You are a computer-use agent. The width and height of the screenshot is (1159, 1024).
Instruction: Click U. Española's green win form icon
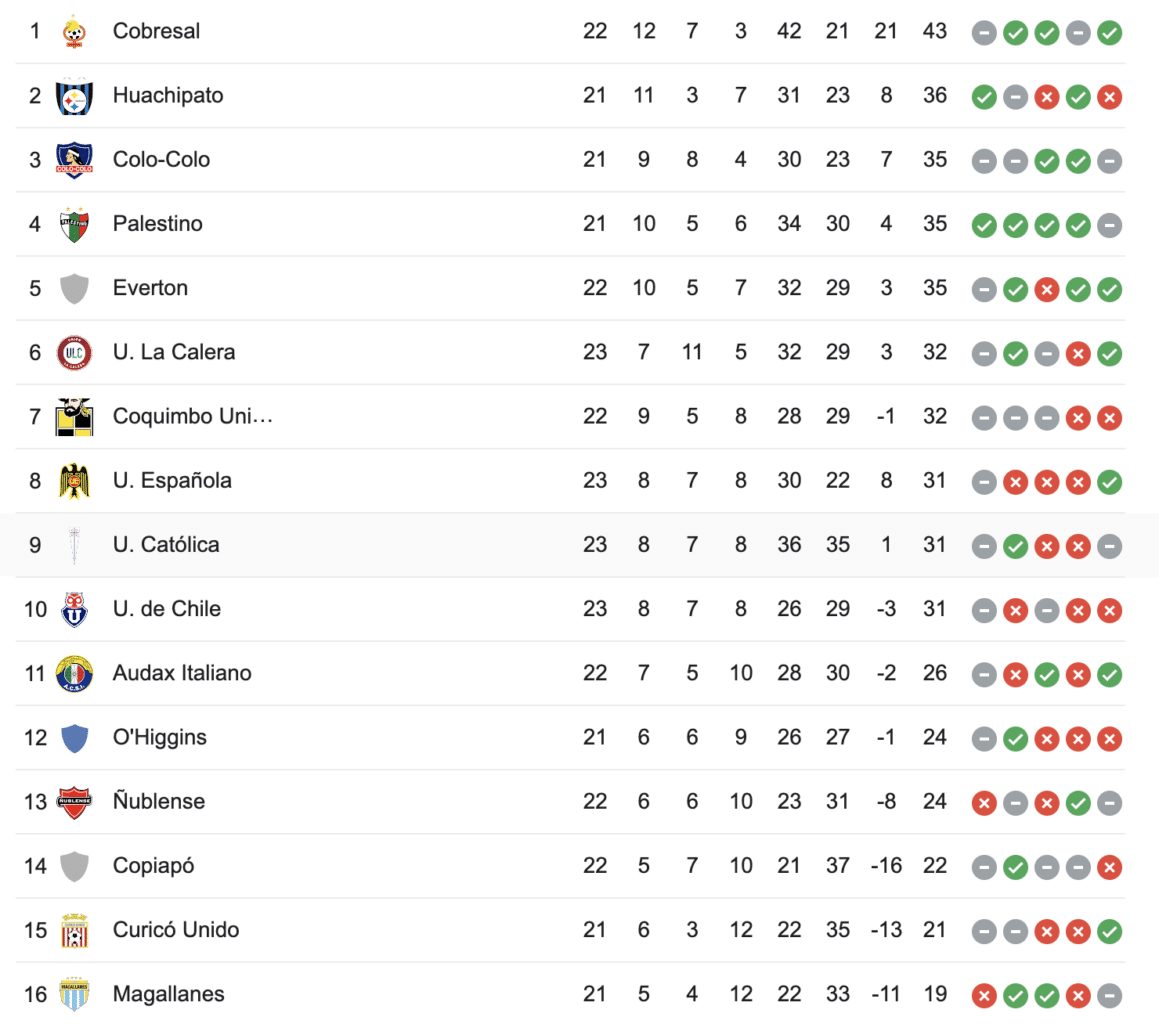[1109, 481]
